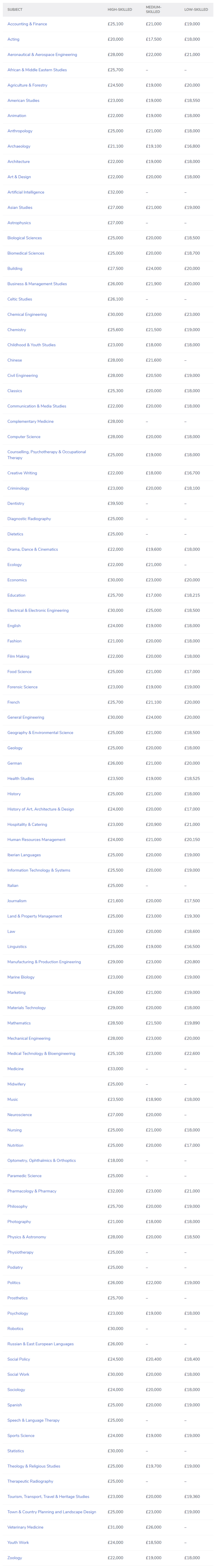Open the Dentistry subject link

point(16,503)
